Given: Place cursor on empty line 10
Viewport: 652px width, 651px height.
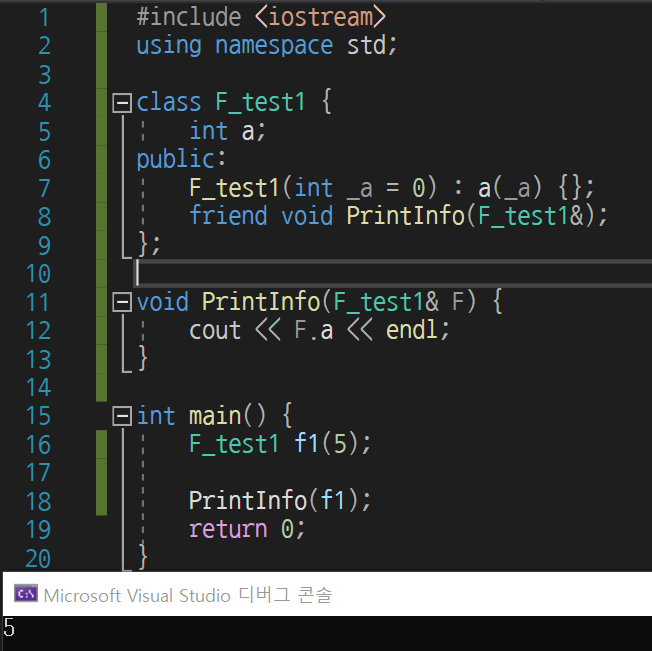Looking at the screenshot, I should 393,273.
